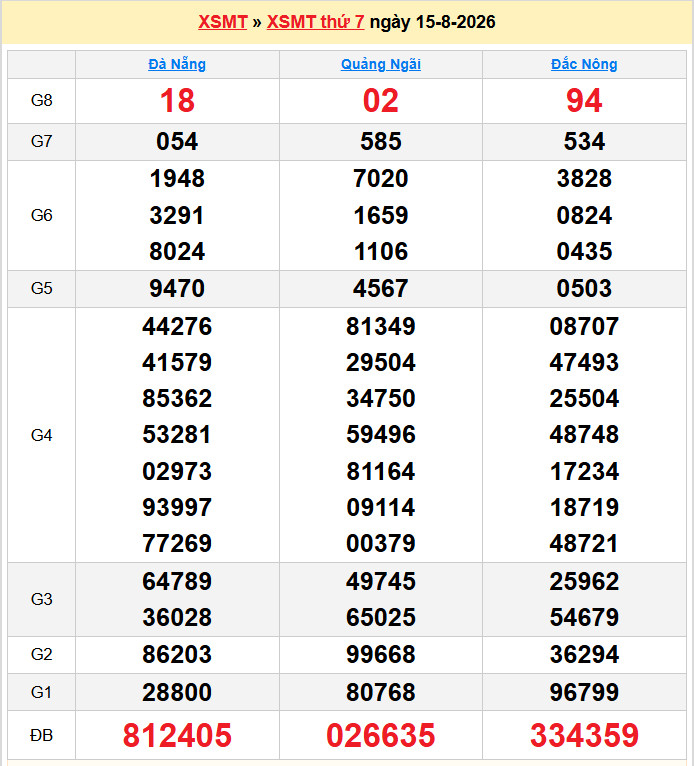The image size is (694, 766).
Task: Click the G5 number 4567
Action: point(381,288)
